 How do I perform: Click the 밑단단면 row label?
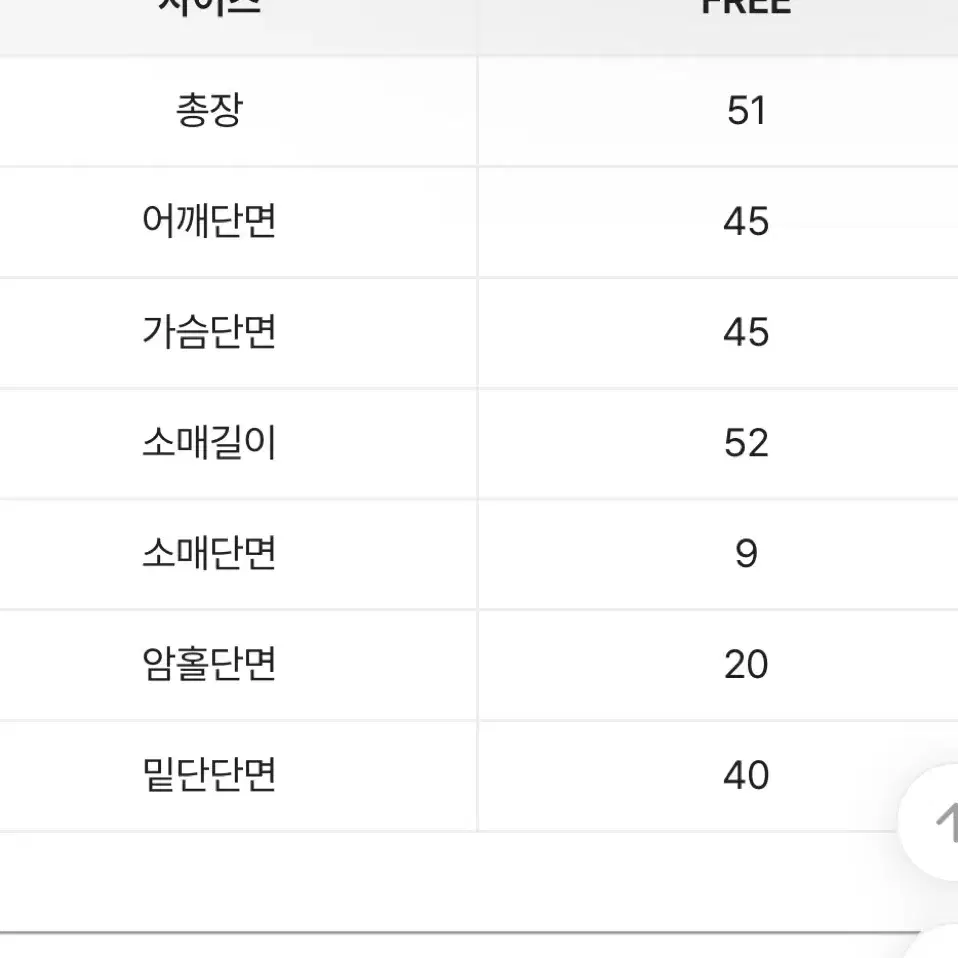pos(209,775)
